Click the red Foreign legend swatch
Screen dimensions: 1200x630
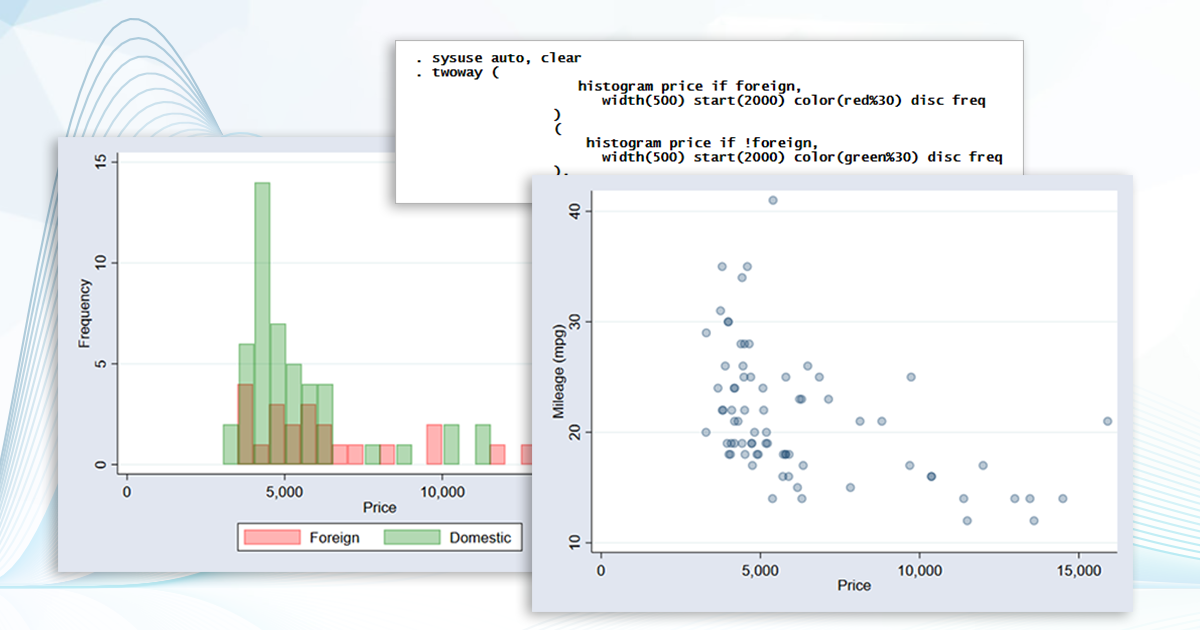(x=273, y=537)
